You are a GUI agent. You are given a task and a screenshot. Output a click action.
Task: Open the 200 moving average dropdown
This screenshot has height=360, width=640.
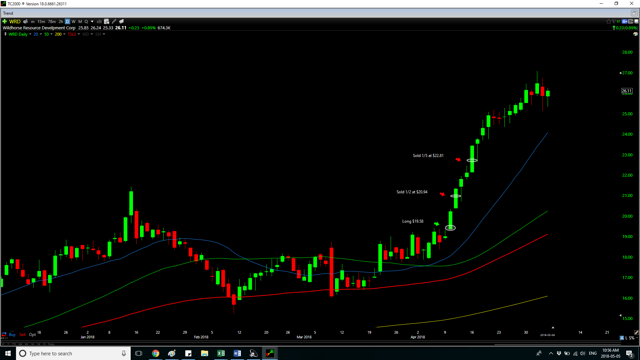[x=64, y=34]
